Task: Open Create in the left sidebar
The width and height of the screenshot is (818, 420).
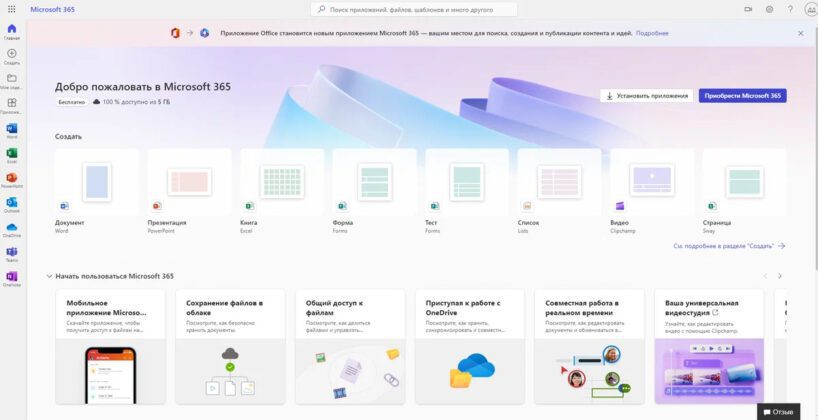Action: click(11, 56)
